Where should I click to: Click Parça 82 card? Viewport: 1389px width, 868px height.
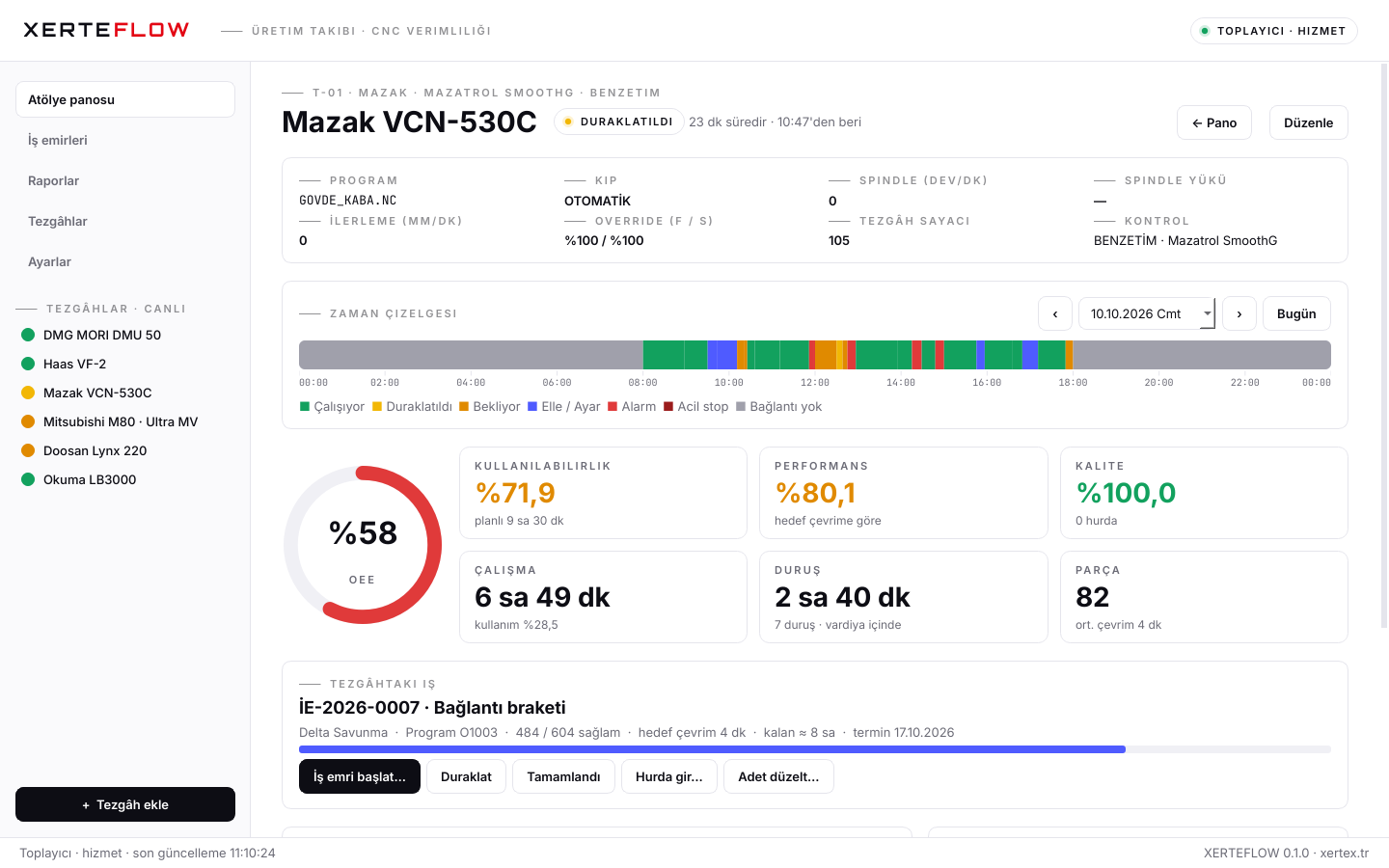click(x=1204, y=597)
